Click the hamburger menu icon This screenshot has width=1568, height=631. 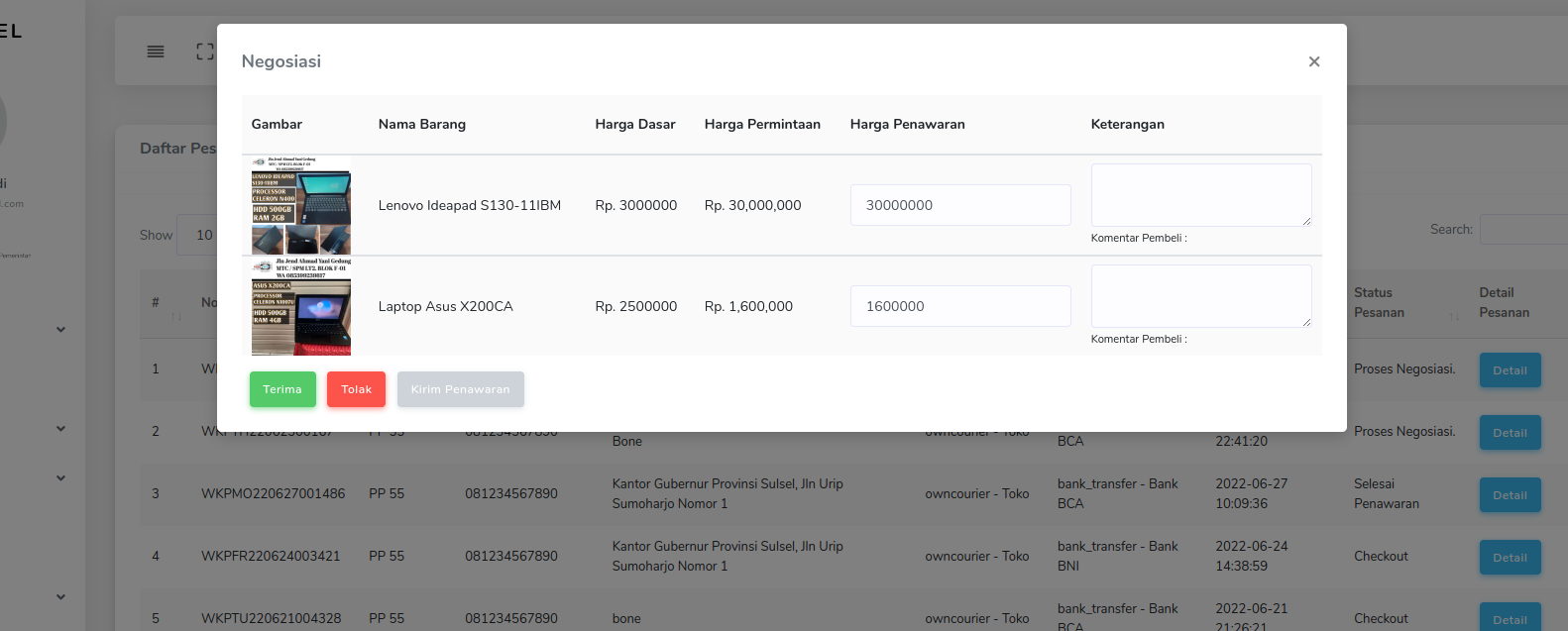tap(156, 52)
